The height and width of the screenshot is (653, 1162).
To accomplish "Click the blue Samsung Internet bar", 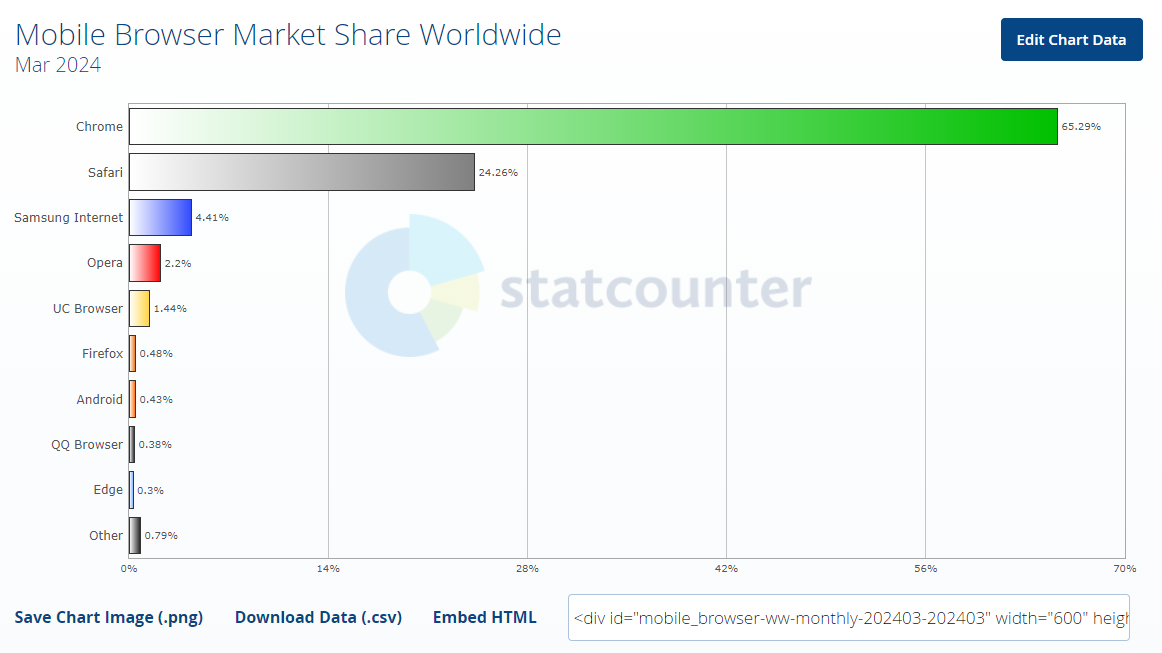I will coord(160,217).
